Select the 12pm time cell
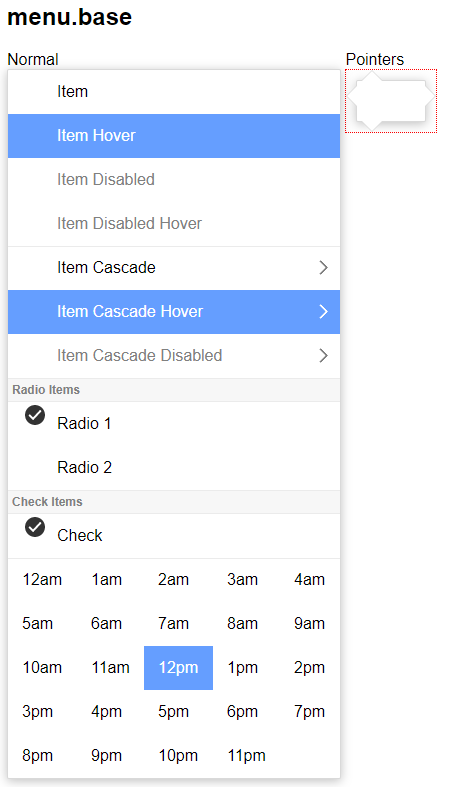Viewport: 460px width, 795px height. pyautogui.click(x=179, y=668)
